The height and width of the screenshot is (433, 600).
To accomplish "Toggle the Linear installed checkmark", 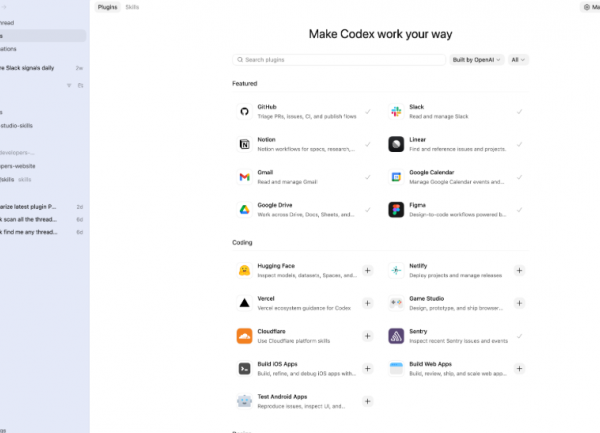I will (519, 144).
